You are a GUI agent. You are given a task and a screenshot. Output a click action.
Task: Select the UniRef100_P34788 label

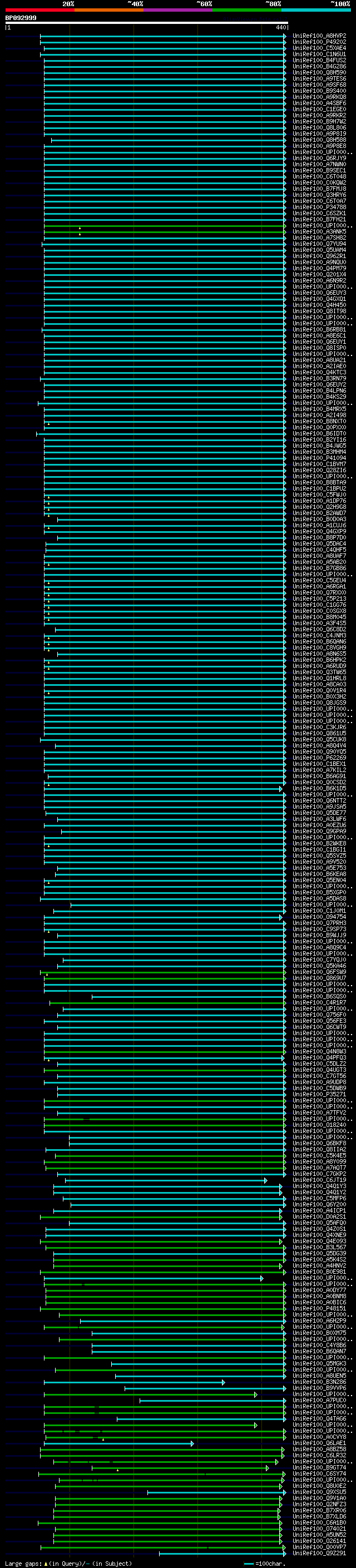point(319,207)
